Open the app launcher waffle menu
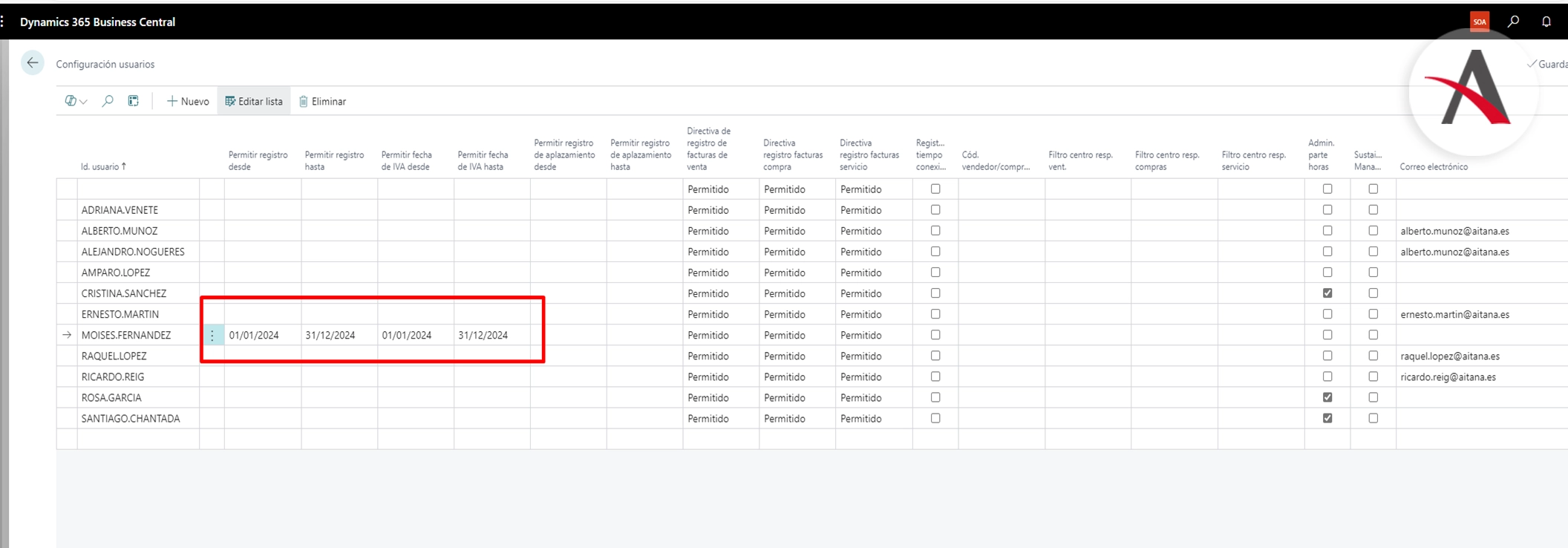 [x=3, y=22]
